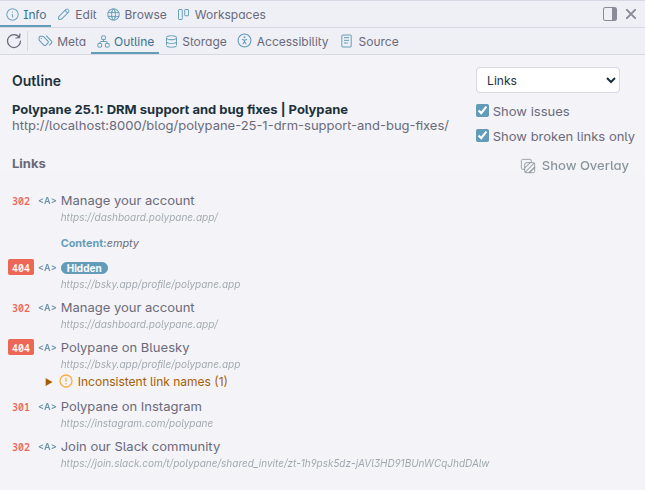The width and height of the screenshot is (645, 490).
Task: Click the Show Overlay button
Action: [575, 166]
